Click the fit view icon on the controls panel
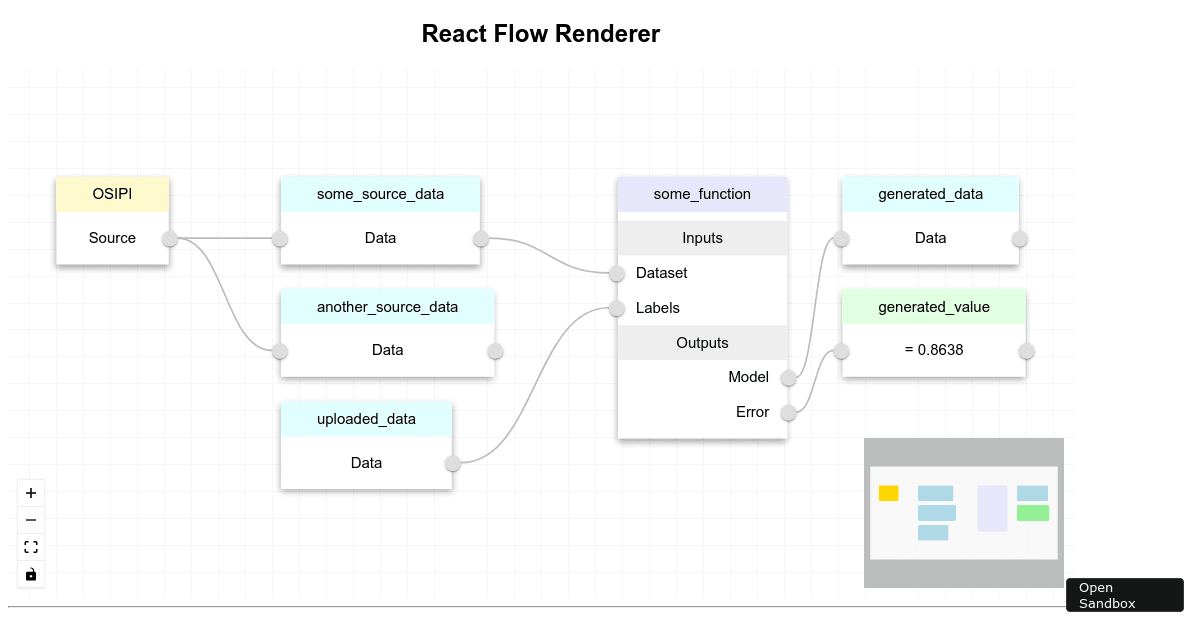Viewport: 1200px width, 630px height. 30,546
